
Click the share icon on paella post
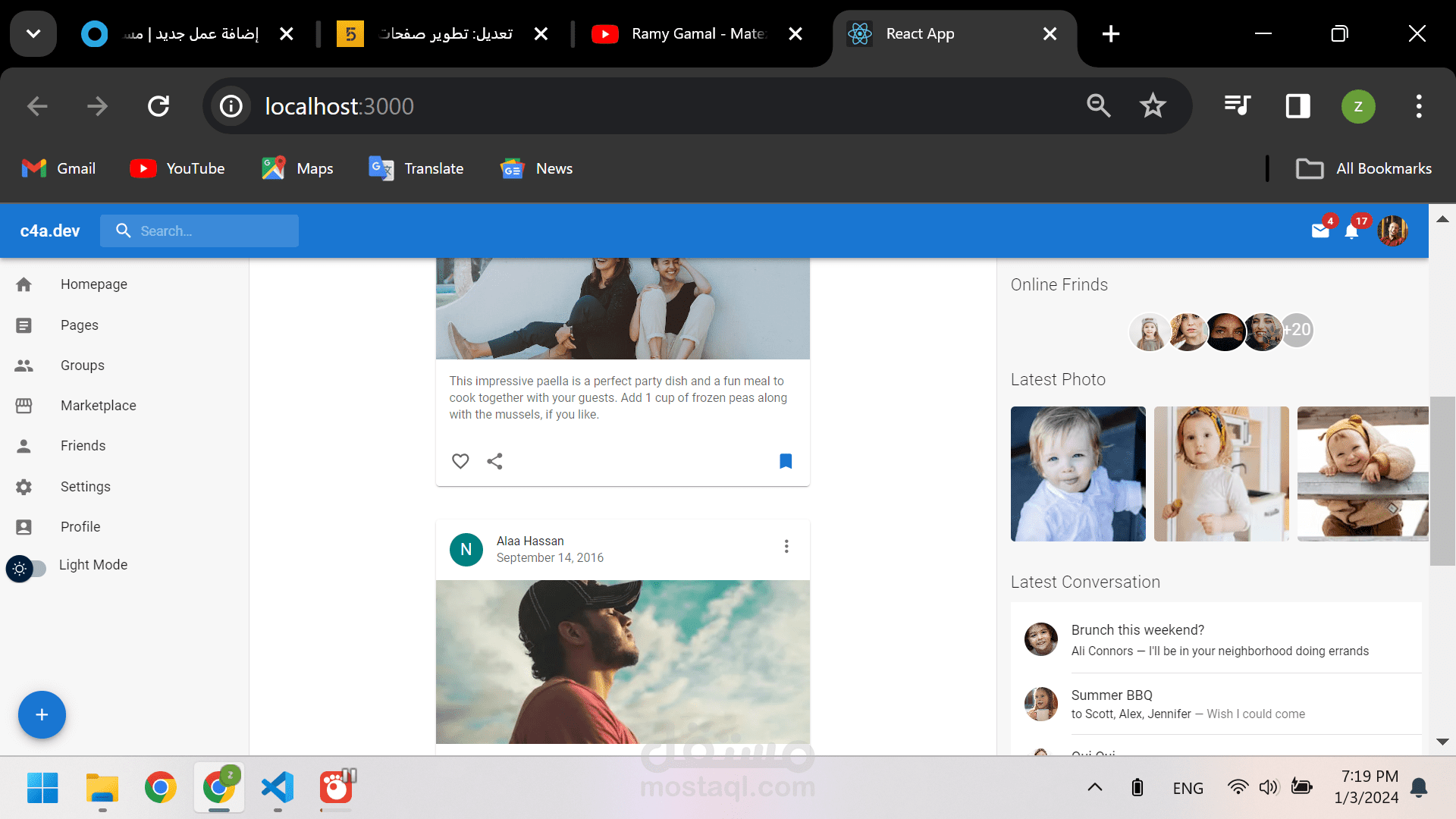[x=494, y=461]
